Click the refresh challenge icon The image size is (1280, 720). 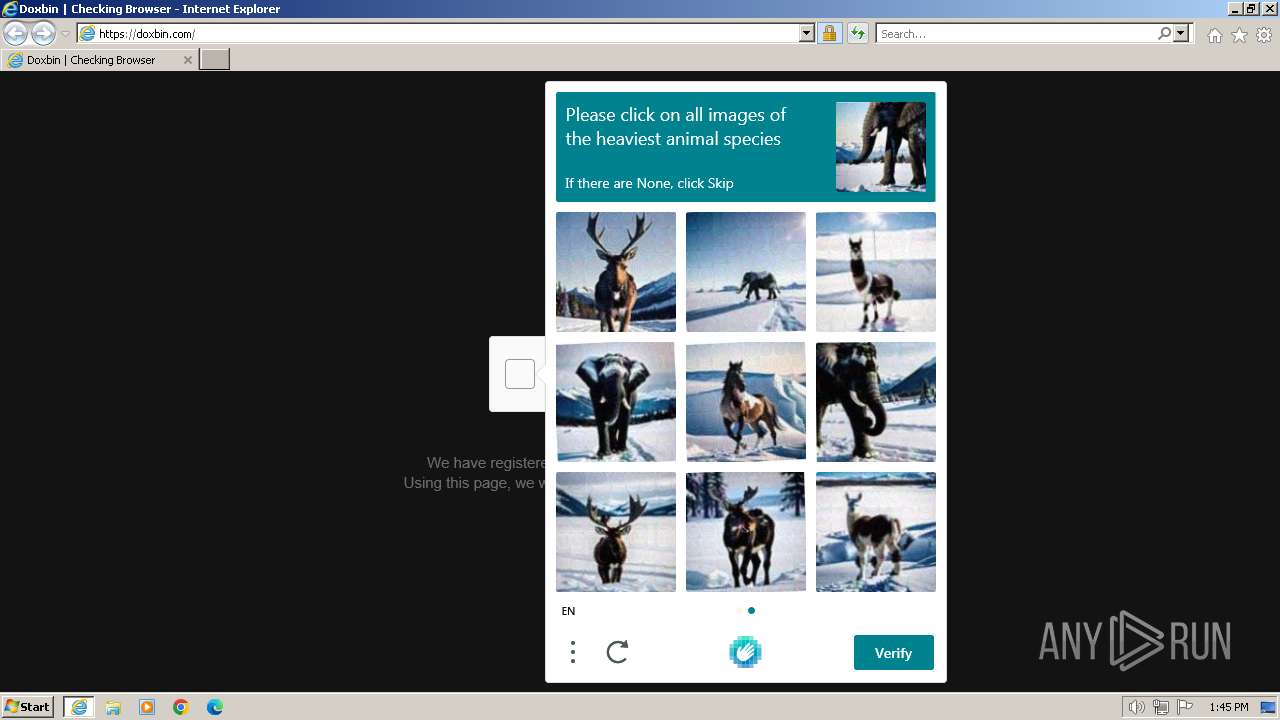pos(618,653)
